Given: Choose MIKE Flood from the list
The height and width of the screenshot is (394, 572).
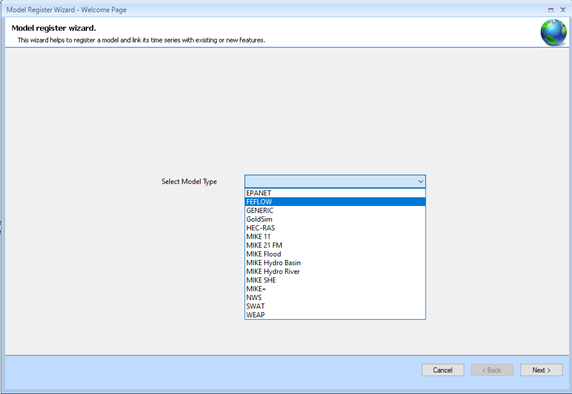Looking at the screenshot, I should click(335, 254).
